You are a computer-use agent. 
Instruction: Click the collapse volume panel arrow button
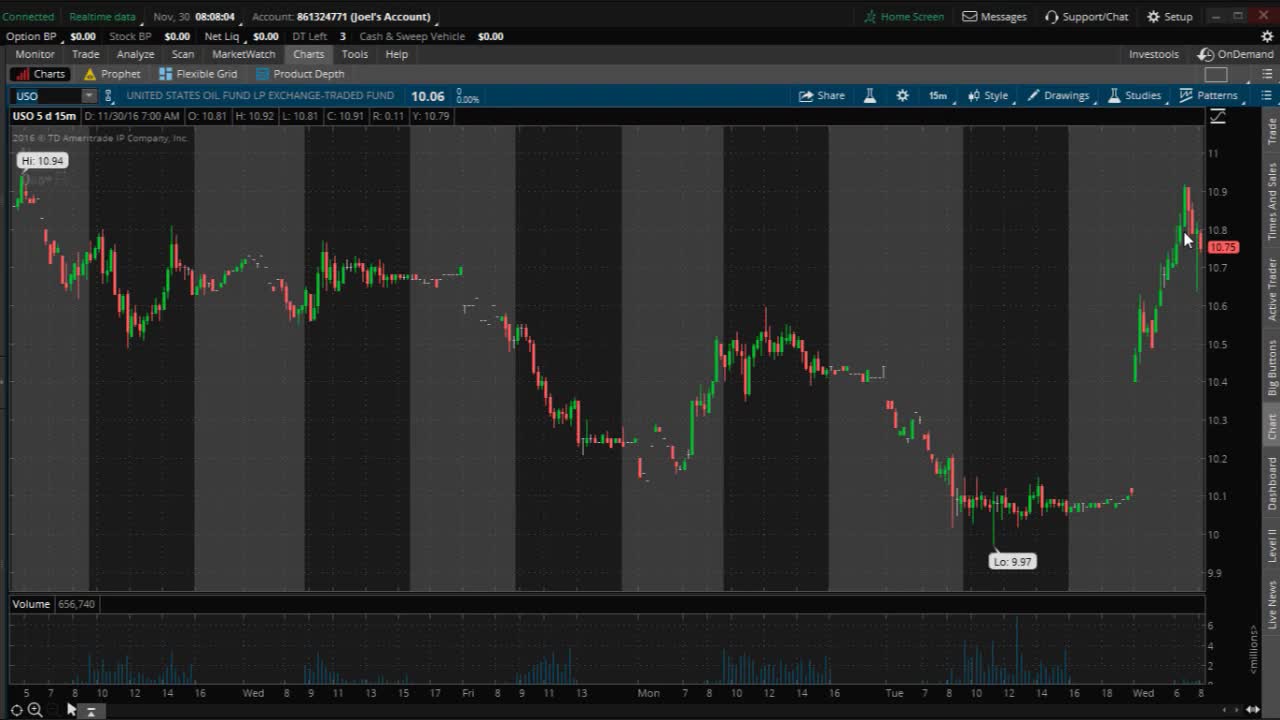pyautogui.click(x=90, y=711)
